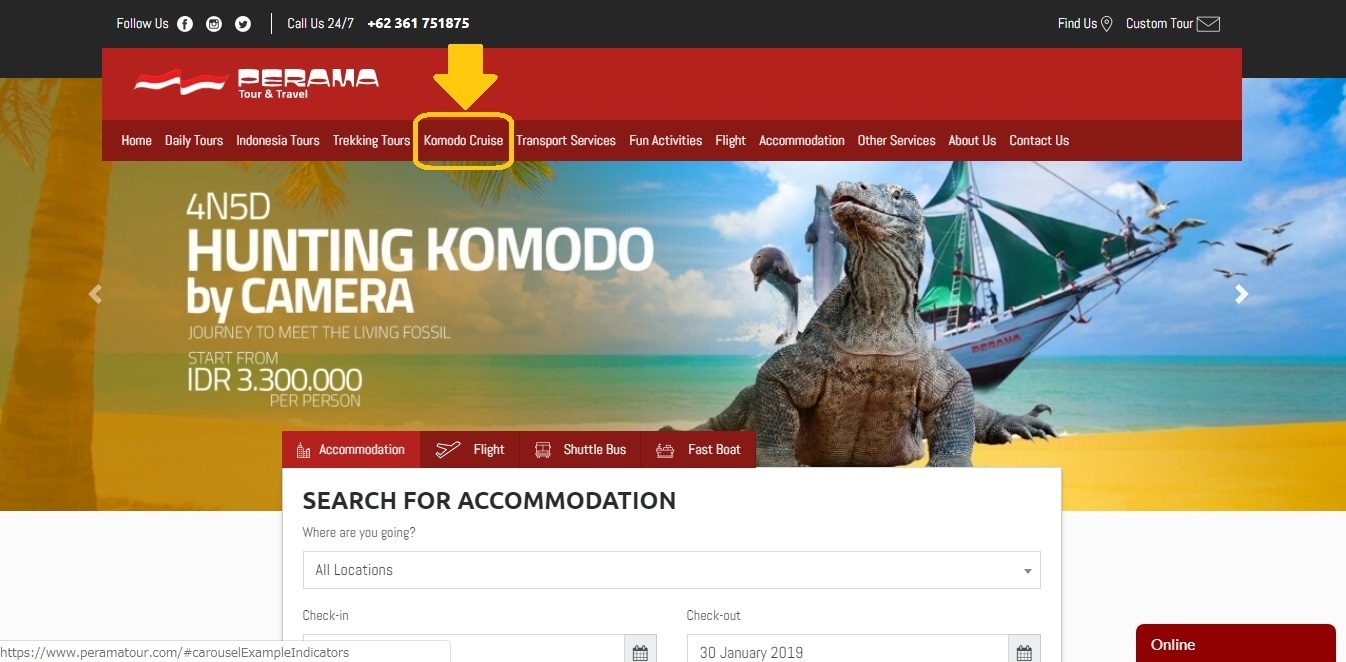Viewport: 1346px width, 662px height.
Task: Click the Perama Tour & Travel logo
Action: click(257, 83)
